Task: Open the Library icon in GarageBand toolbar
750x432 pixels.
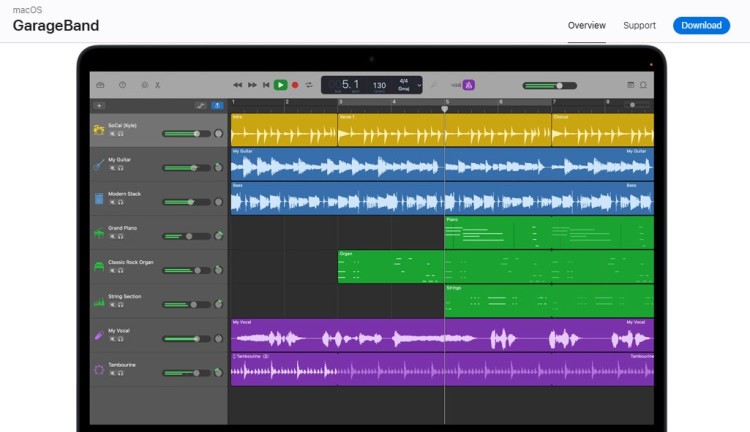Action: pyautogui.click(x=100, y=85)
